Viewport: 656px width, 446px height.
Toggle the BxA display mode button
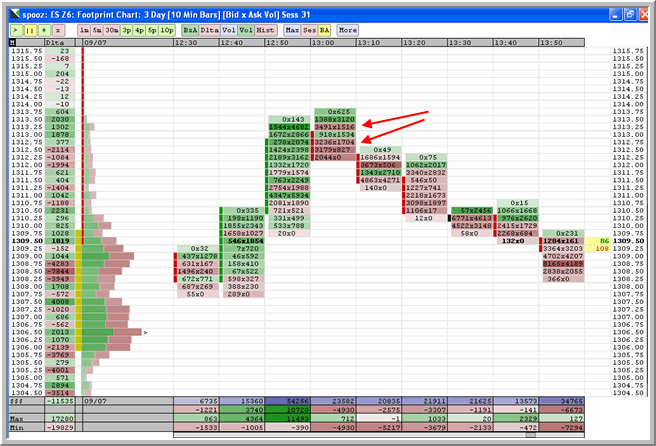pos(189,30)
